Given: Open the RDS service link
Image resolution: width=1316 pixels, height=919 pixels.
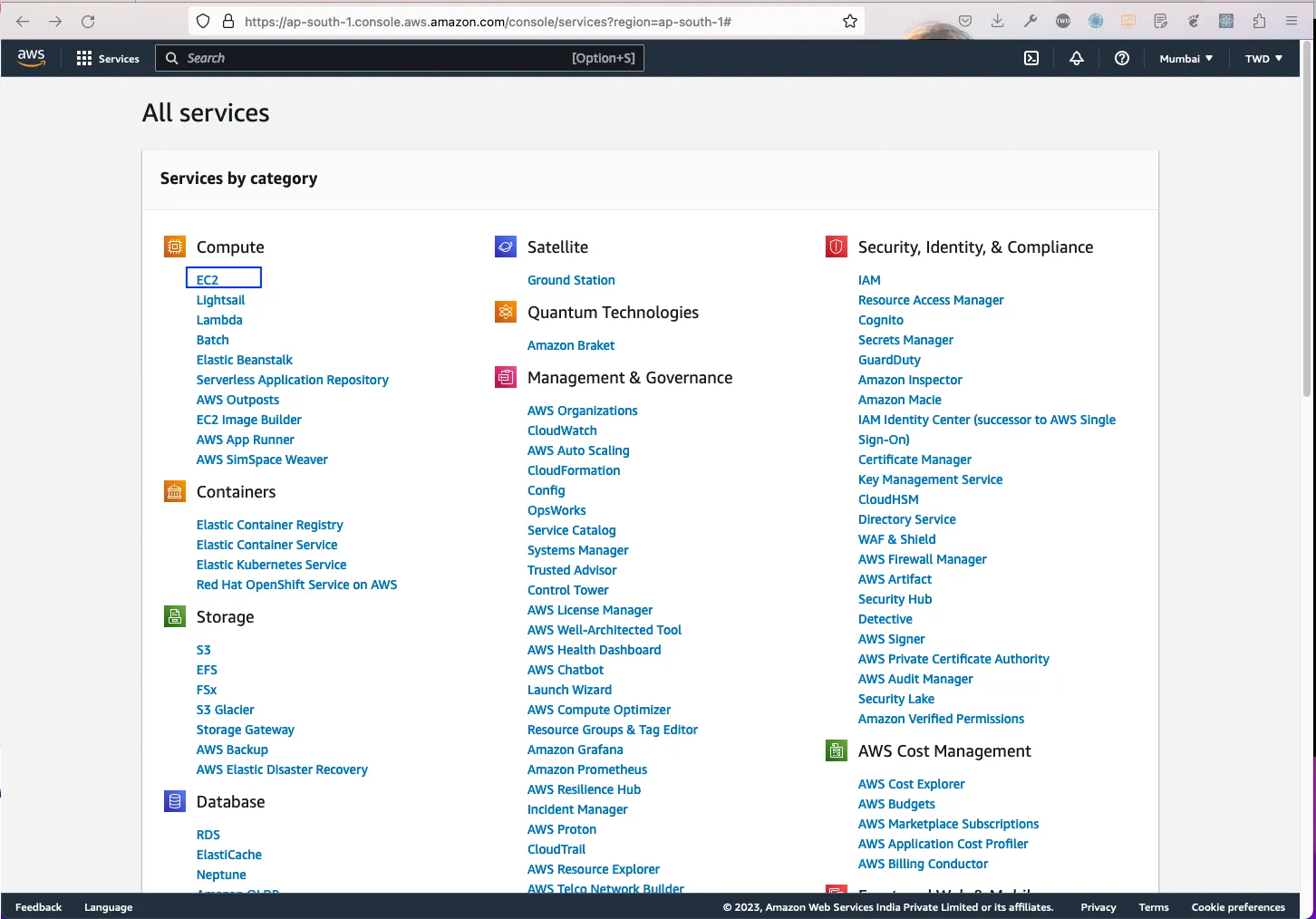Looking at the screenshot, I should [208, 835].
